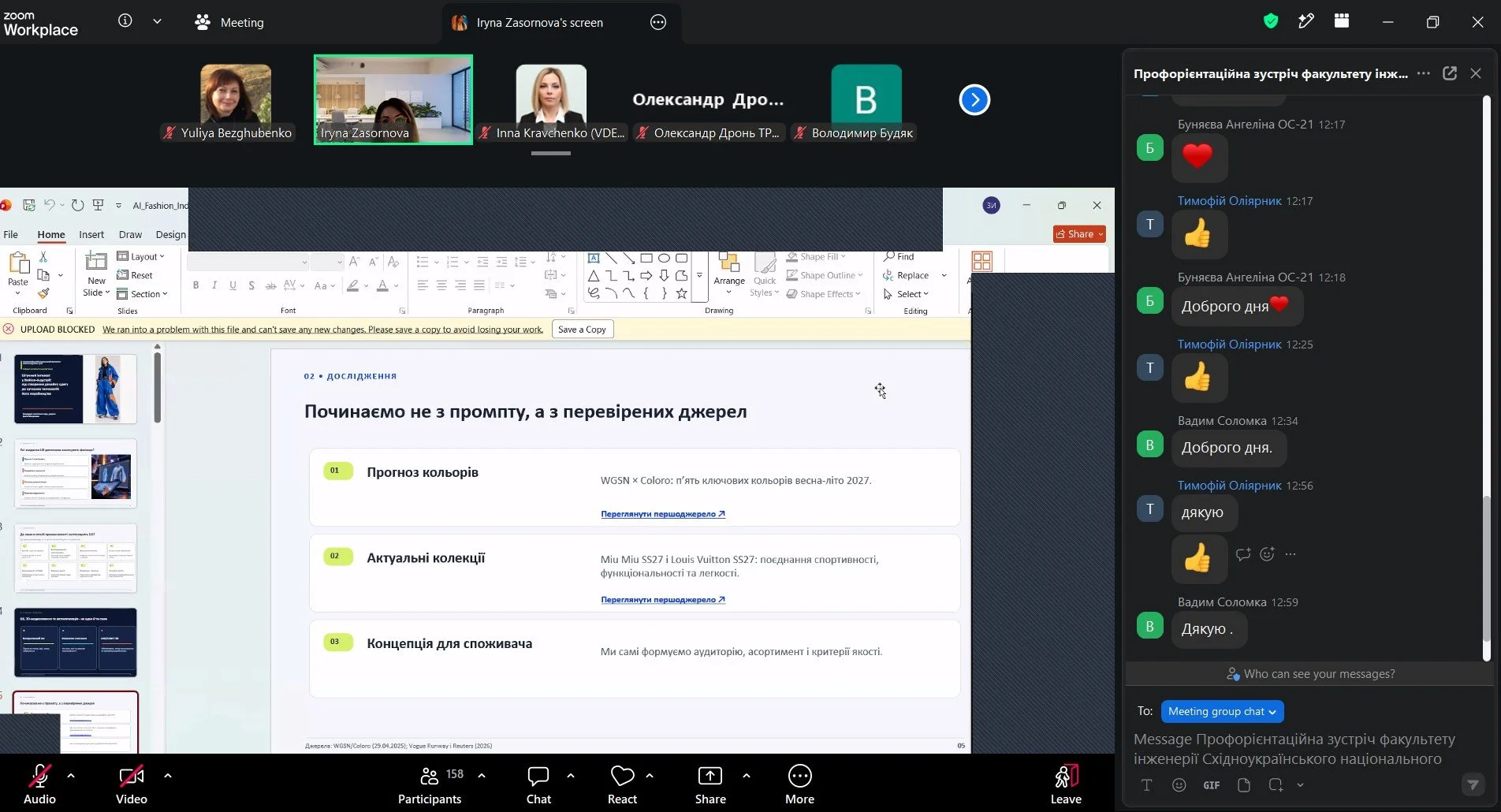Image resolution: width=1501 pixels, height=812 pixels.
Task: Open the New Slide dropdown
Action: click(97, 287)
